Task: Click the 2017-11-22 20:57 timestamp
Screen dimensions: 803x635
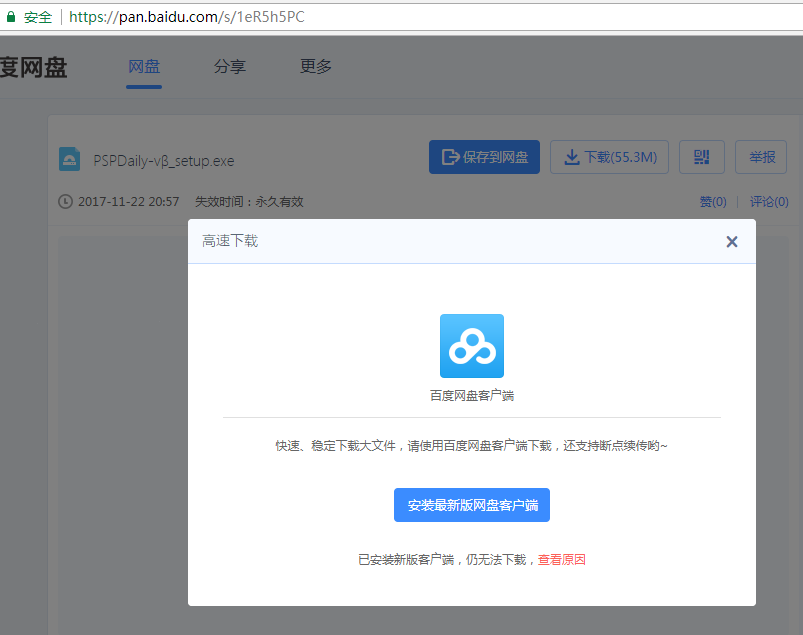Action: pos(129,202)
